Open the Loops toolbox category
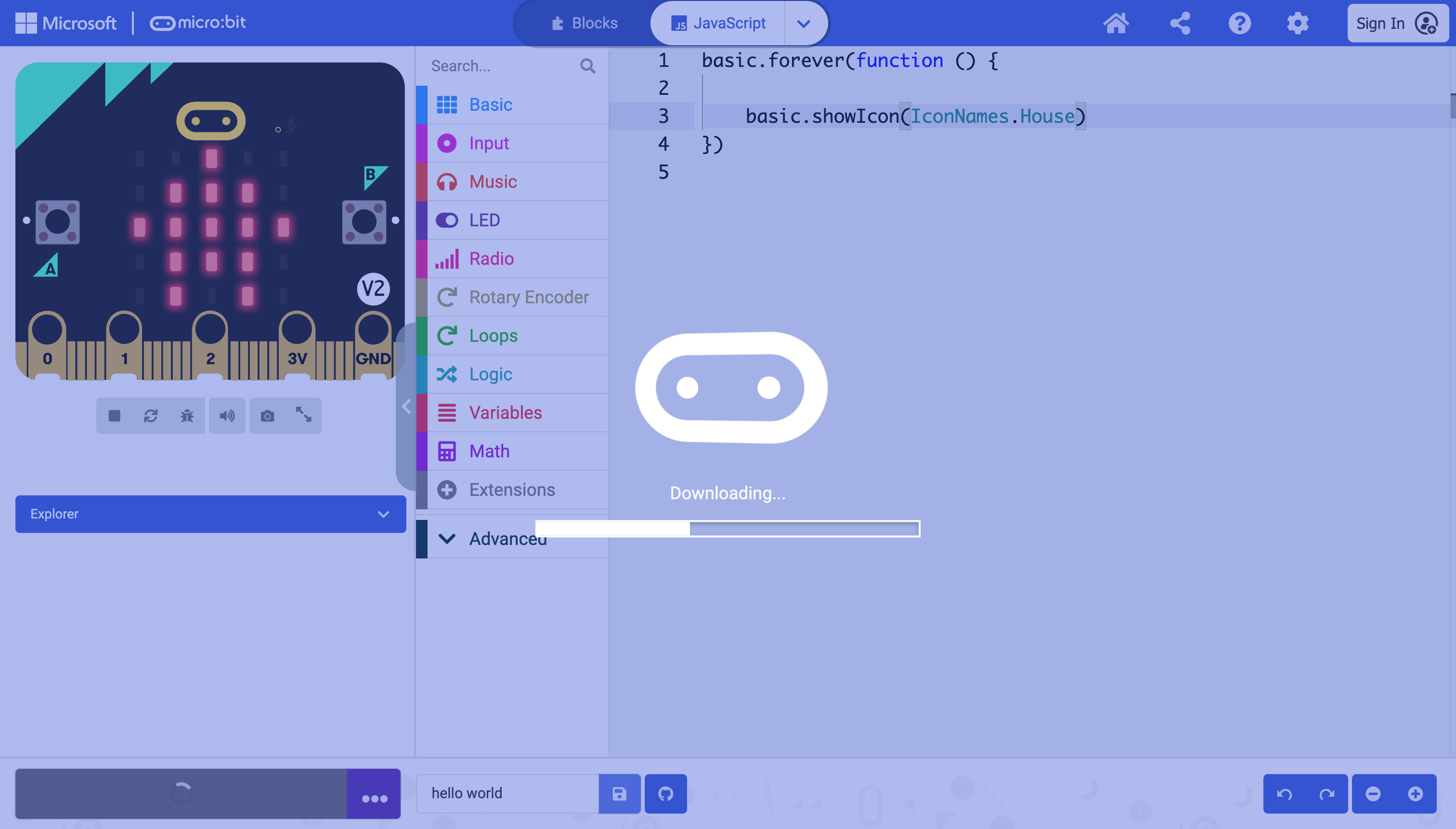 (512, 336)
